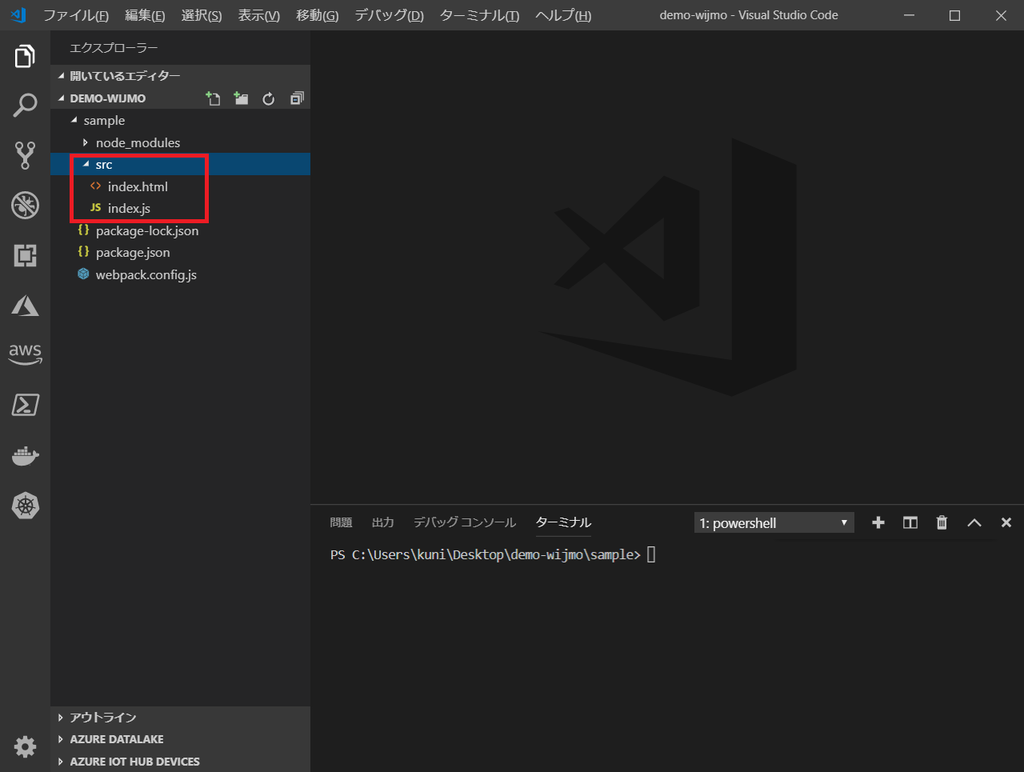Open the 編集(E) menu

click(145, 15)
